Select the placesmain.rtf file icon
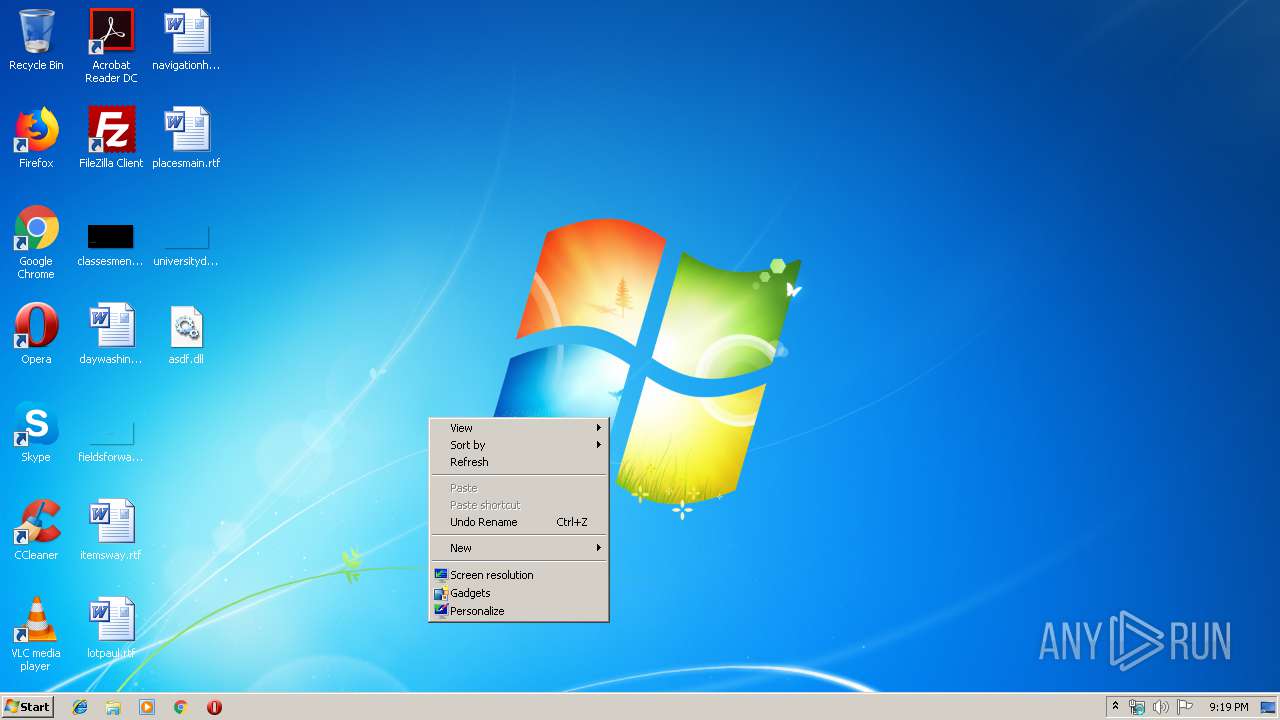This screenshot has height=720, width=1280. click(186, 138)
